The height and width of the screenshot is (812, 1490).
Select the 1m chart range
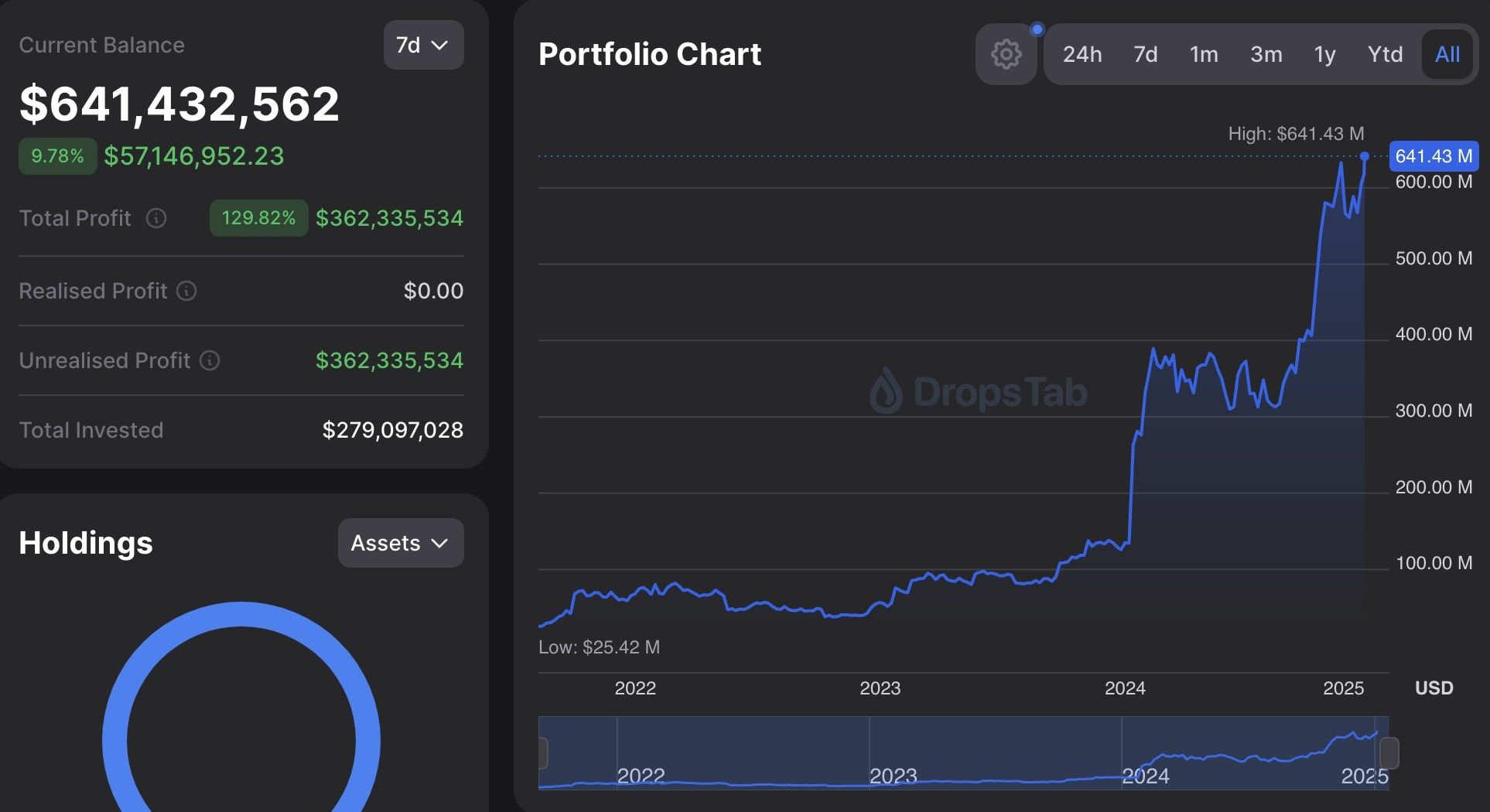(x=1204, y=54)
